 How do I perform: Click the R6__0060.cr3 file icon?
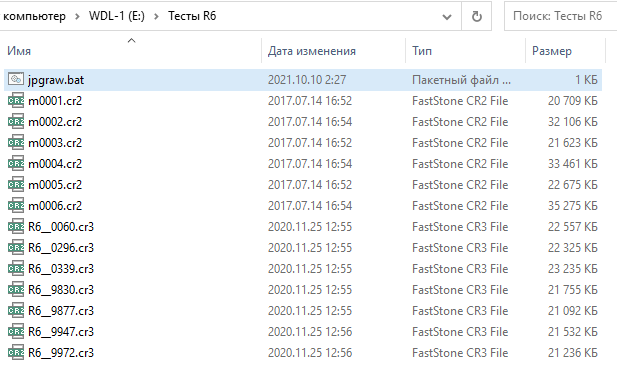click(x=16, y=227)
